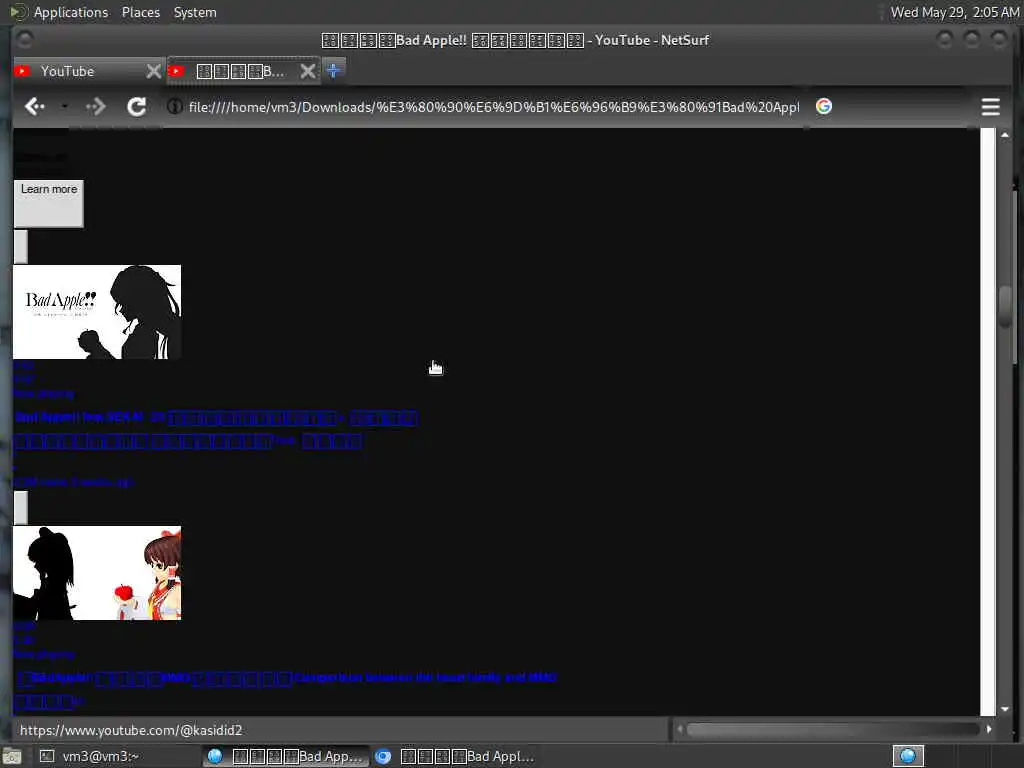Open the Reimu red apple thumbnail

[x=97, y=573]
